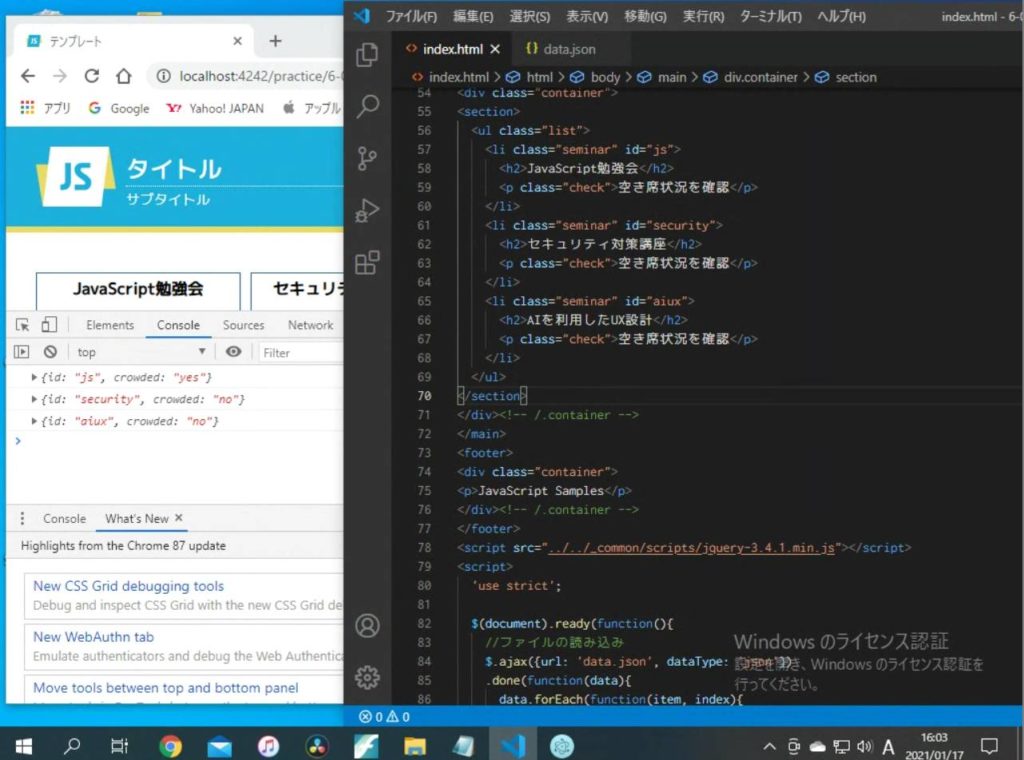Open the VS Code Explorer panel
Image resolution: width=1024 pixels, height=760 pixels.
[x=367, y=54]
